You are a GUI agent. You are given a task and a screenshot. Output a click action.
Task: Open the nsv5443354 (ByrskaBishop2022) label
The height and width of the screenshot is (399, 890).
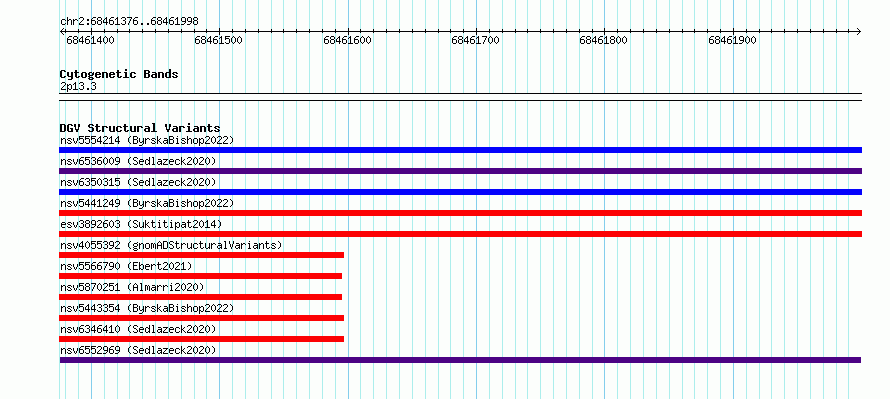(x=146, y=308)
